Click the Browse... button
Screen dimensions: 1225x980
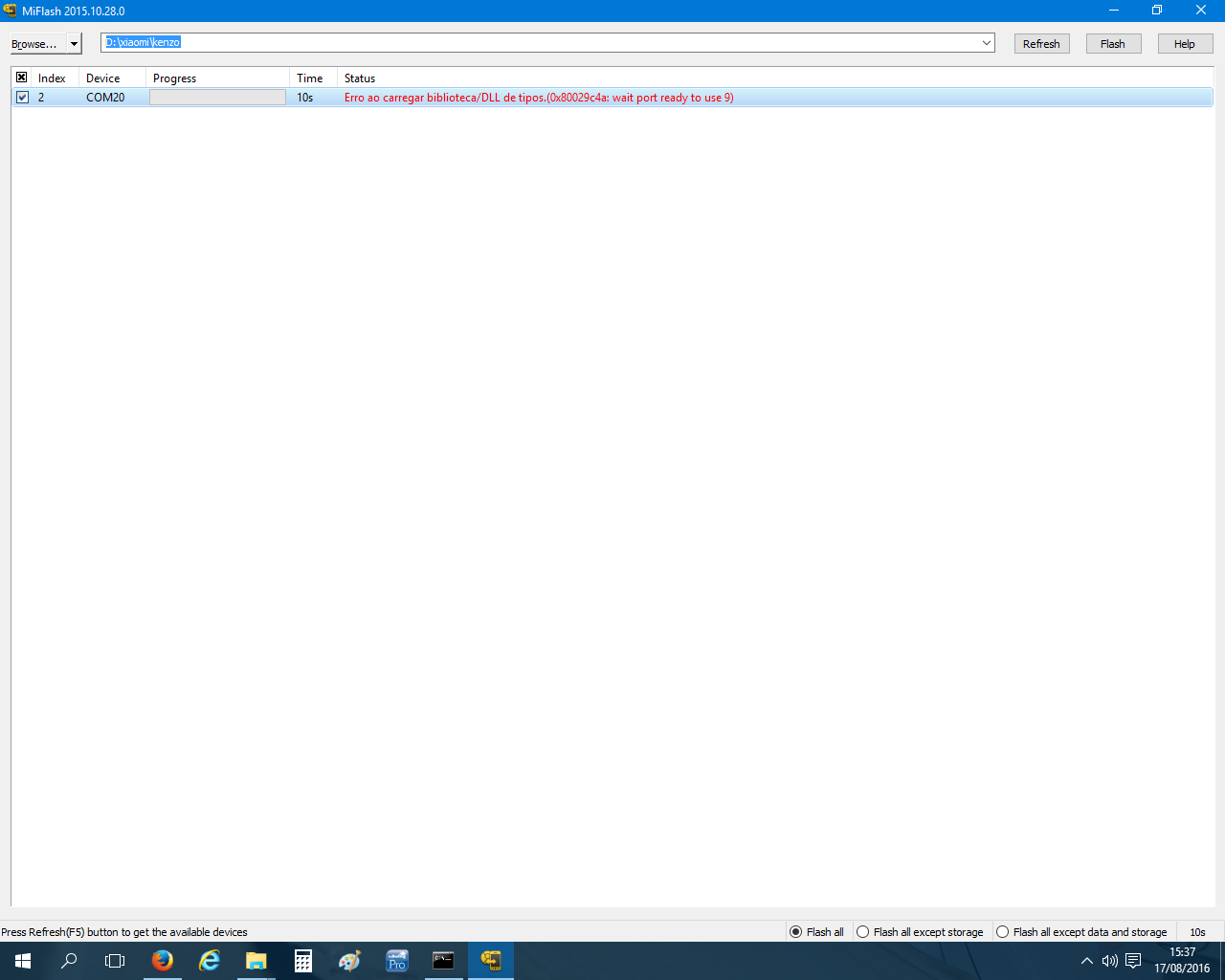(38, 44)
